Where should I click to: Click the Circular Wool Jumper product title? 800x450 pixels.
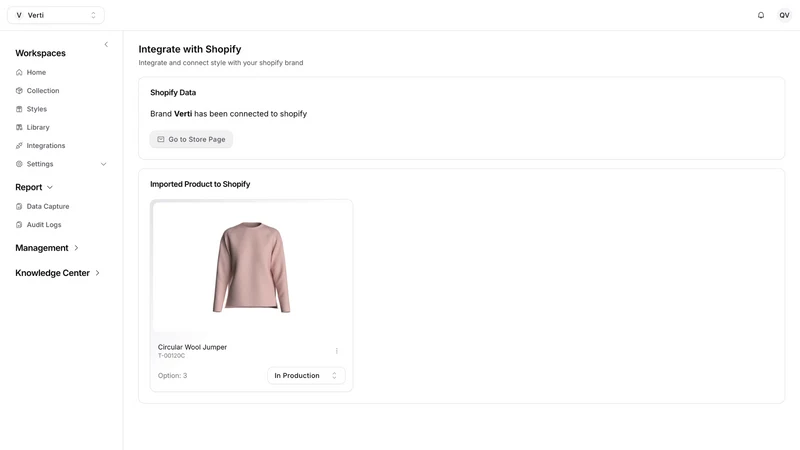tap(192, 347)
